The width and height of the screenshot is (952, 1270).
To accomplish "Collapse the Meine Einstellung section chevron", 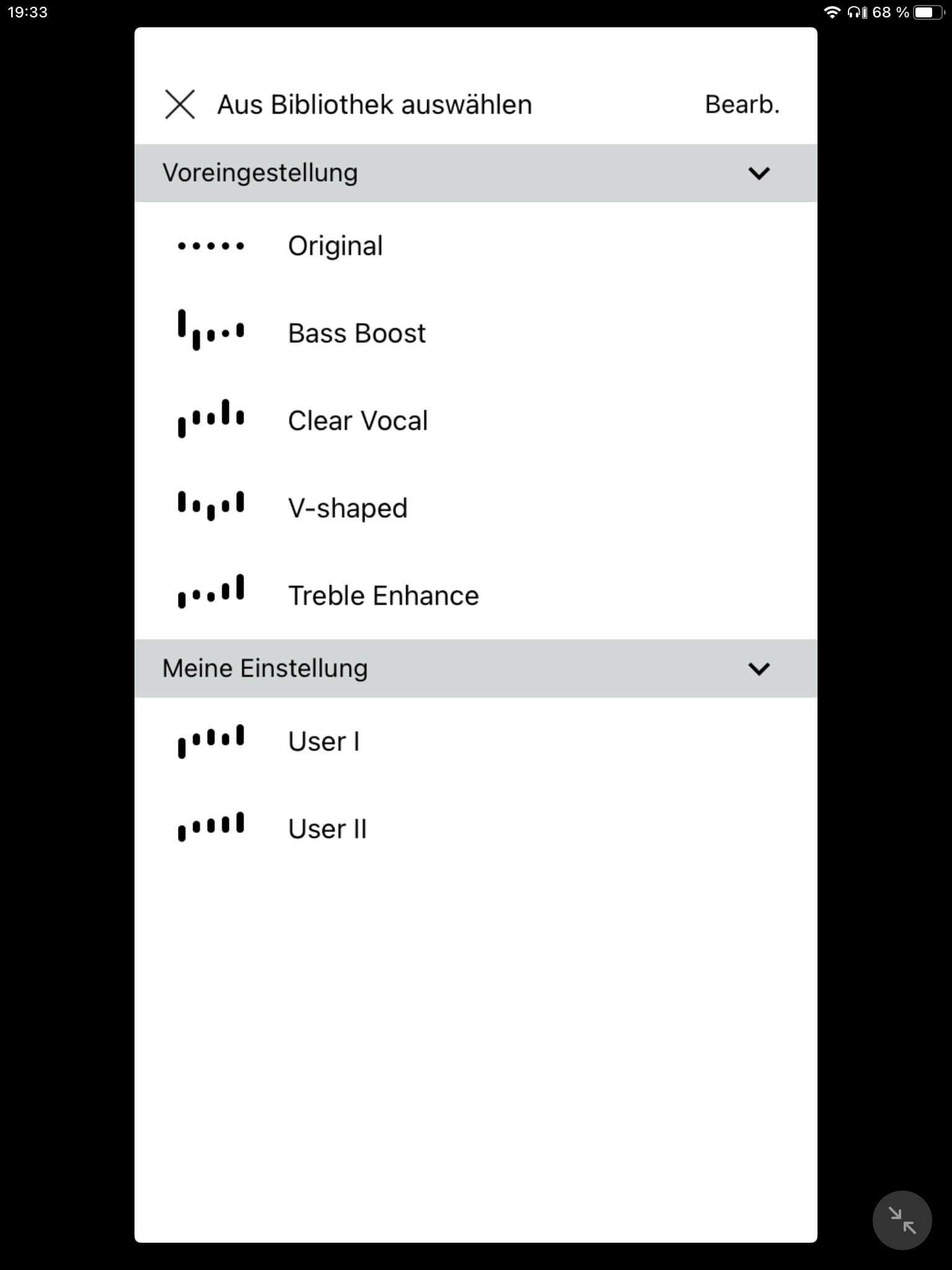I will coord(759,668).
